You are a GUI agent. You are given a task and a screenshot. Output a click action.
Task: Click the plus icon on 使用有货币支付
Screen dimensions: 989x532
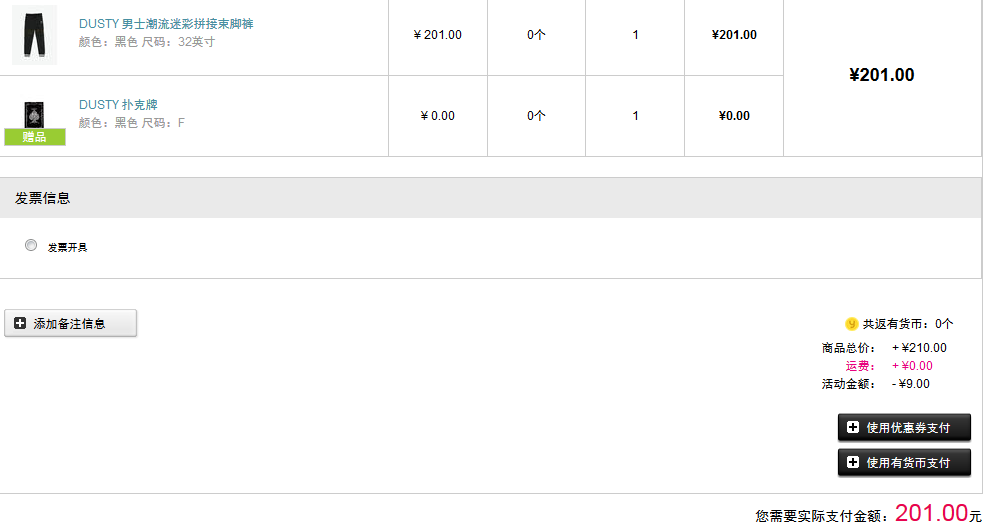[853, 462]
